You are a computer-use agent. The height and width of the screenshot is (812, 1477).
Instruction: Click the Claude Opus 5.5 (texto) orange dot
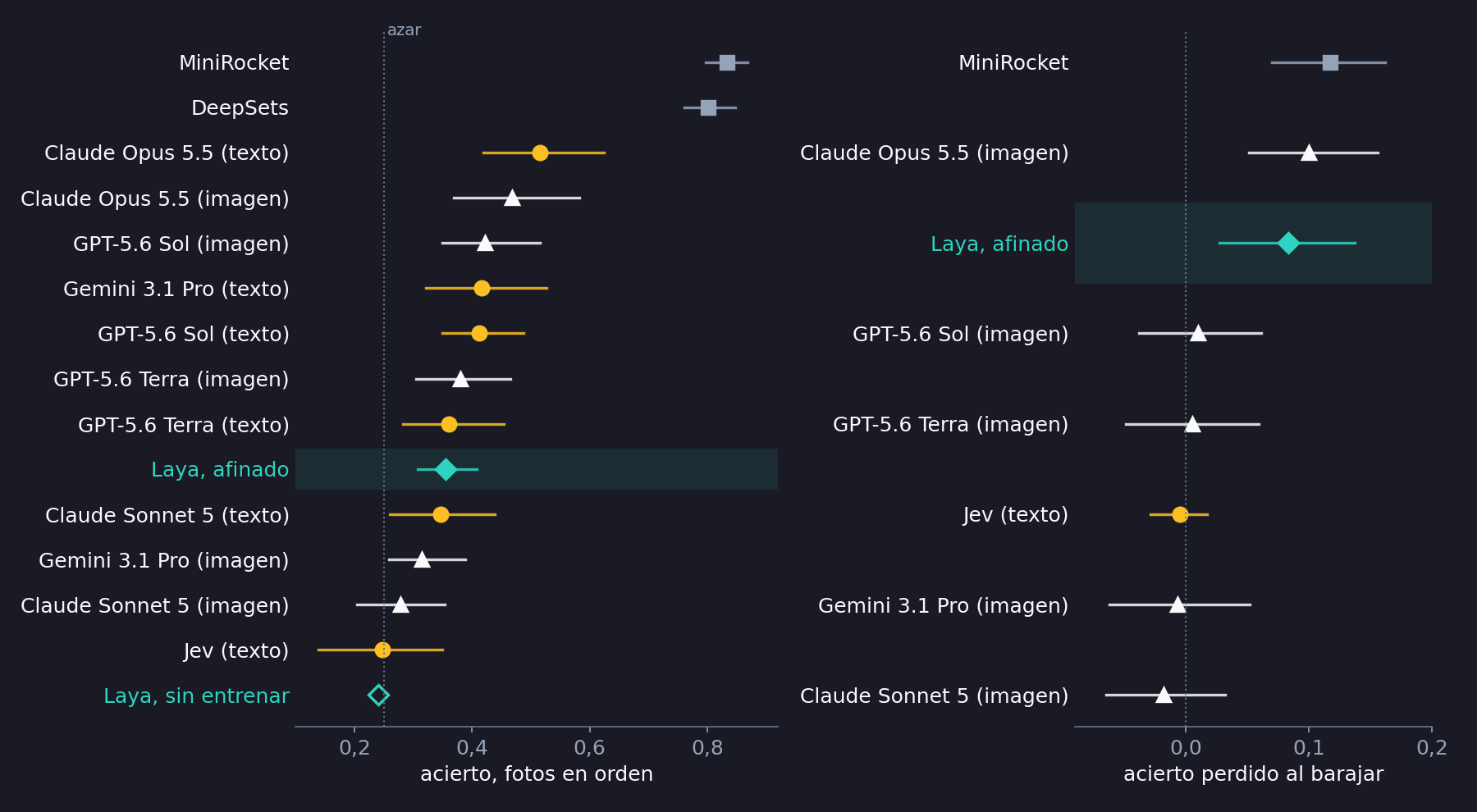[540, 153]
